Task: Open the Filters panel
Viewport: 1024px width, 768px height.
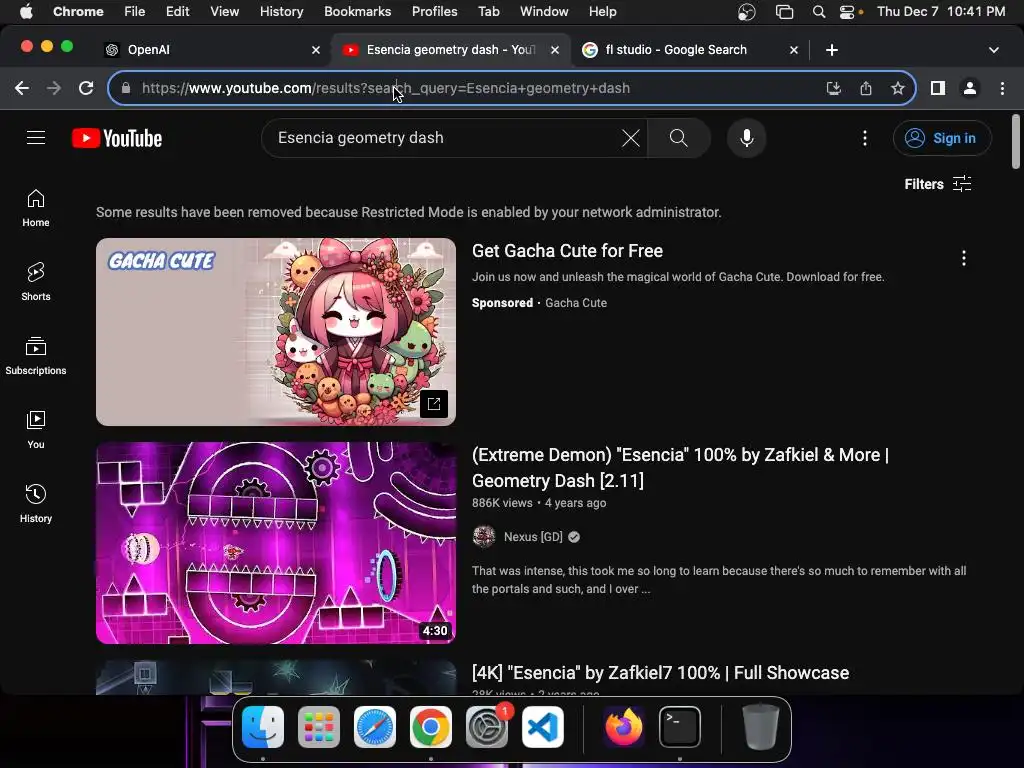Action: pyautogui.click(x=938, y=184)
